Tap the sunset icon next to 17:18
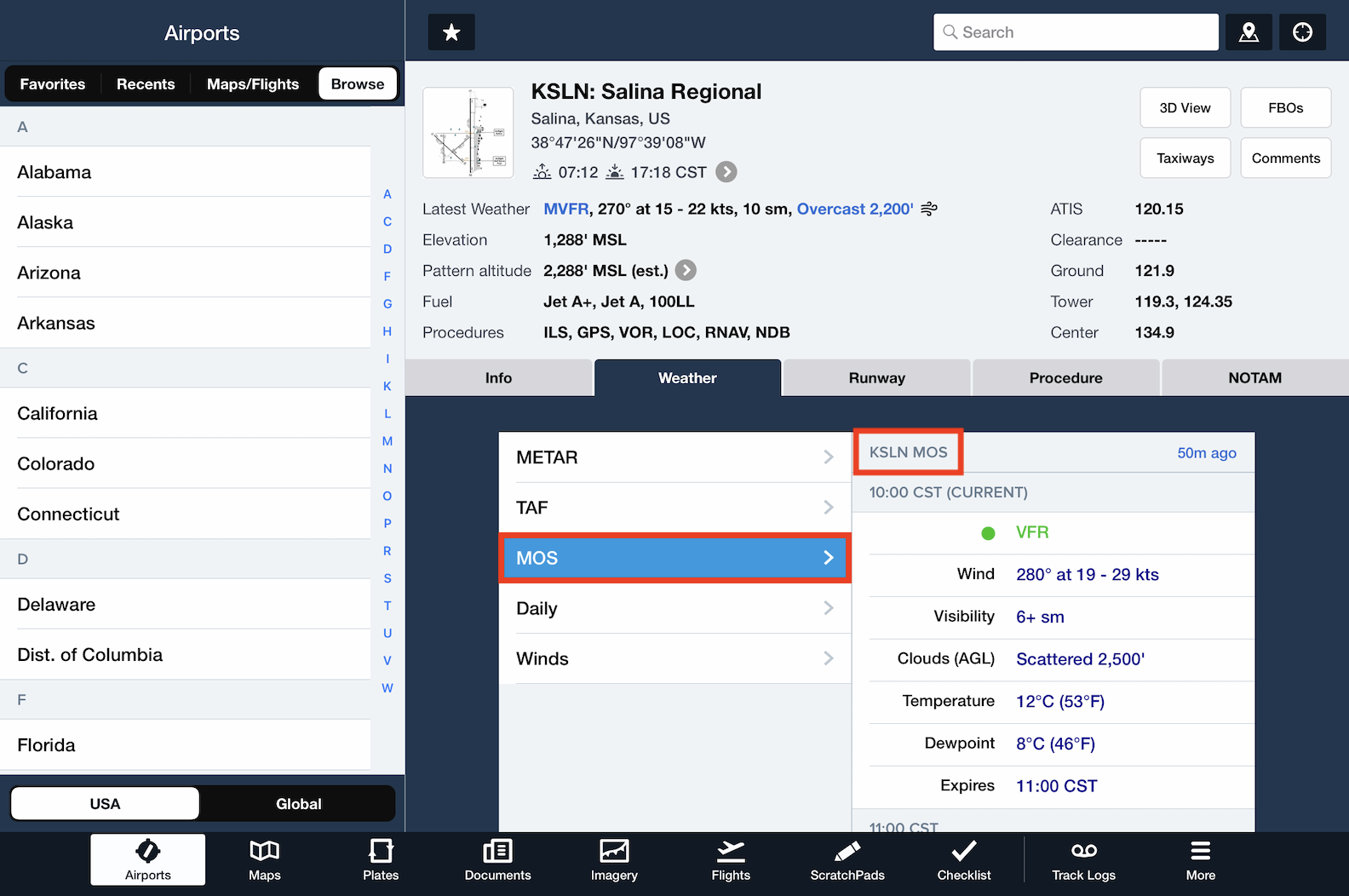The width and height of the screenshot is (1349, 896). 615,172
